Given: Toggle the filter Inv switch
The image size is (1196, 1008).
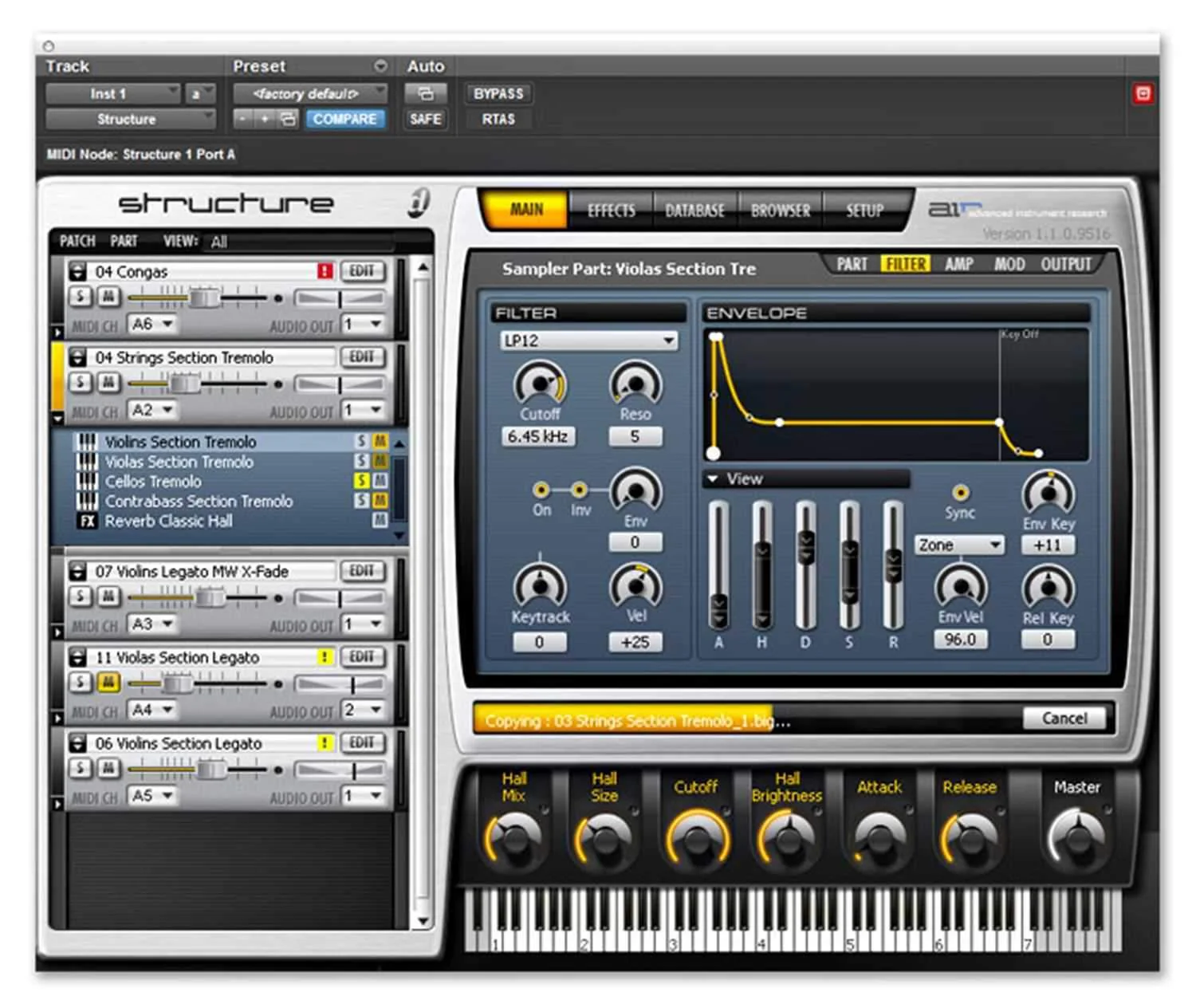Looking at the screenshot, I should (x=580, y=490).
